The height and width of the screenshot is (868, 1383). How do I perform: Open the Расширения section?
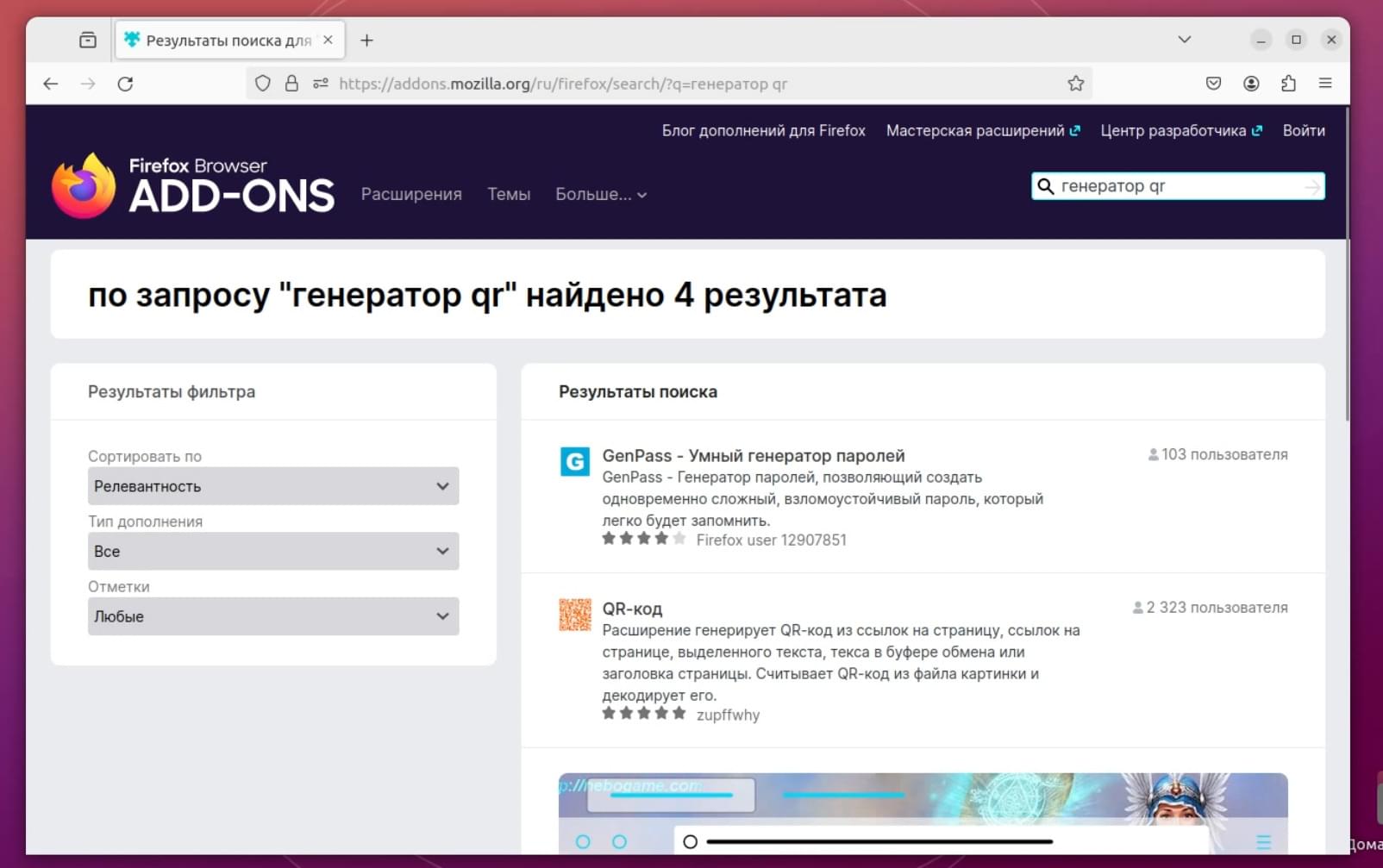pyautogui.click(x=411, y=194)
